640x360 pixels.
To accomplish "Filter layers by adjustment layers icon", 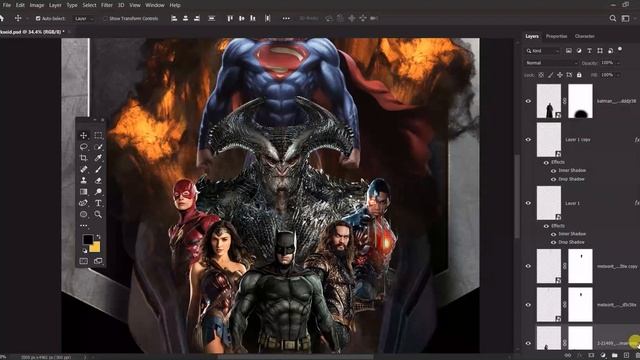I will pyautogui.click(x=579, y=51).
